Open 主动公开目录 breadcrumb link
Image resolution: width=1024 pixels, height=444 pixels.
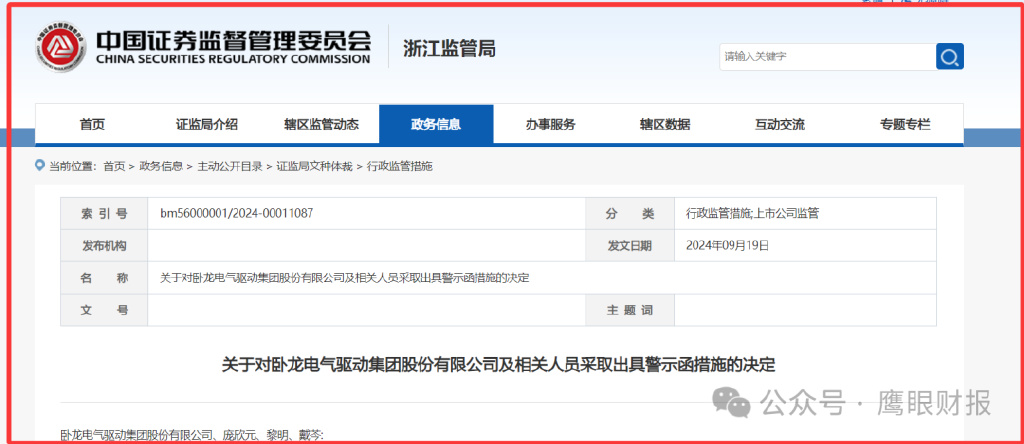pyautogui.click(x=230, y=166)
